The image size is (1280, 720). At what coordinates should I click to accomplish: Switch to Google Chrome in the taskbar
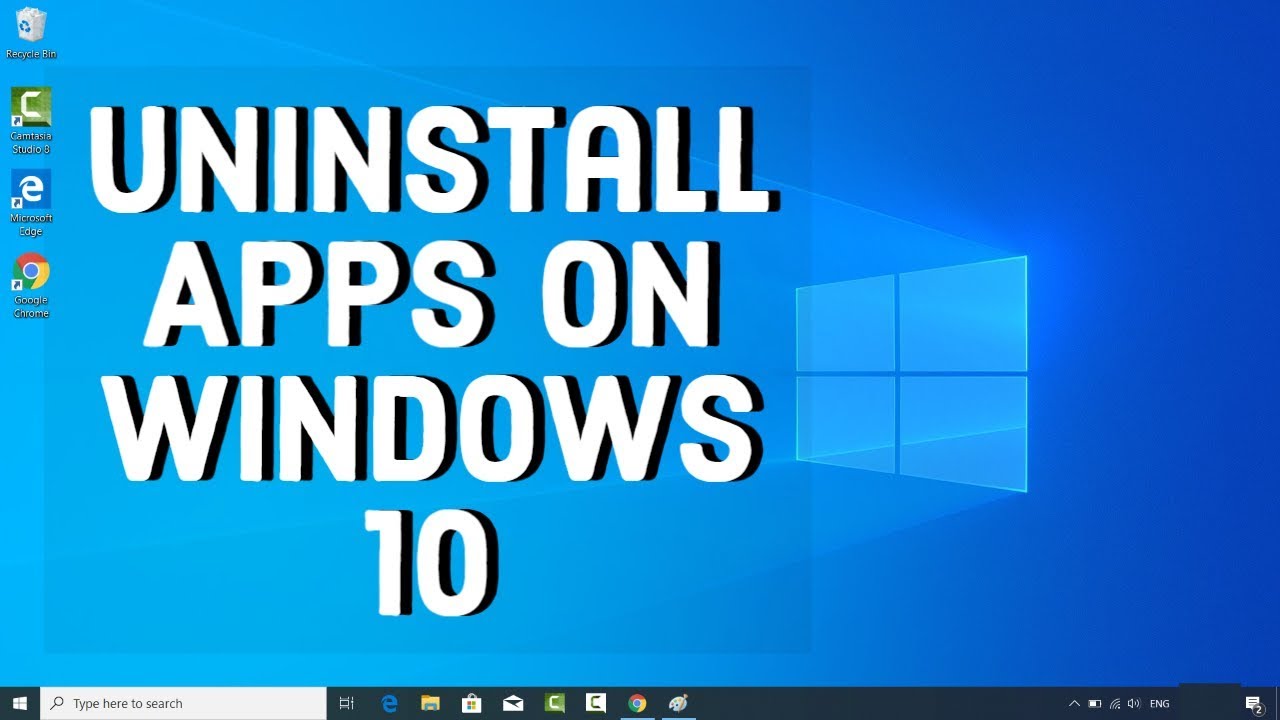(637, 704)
